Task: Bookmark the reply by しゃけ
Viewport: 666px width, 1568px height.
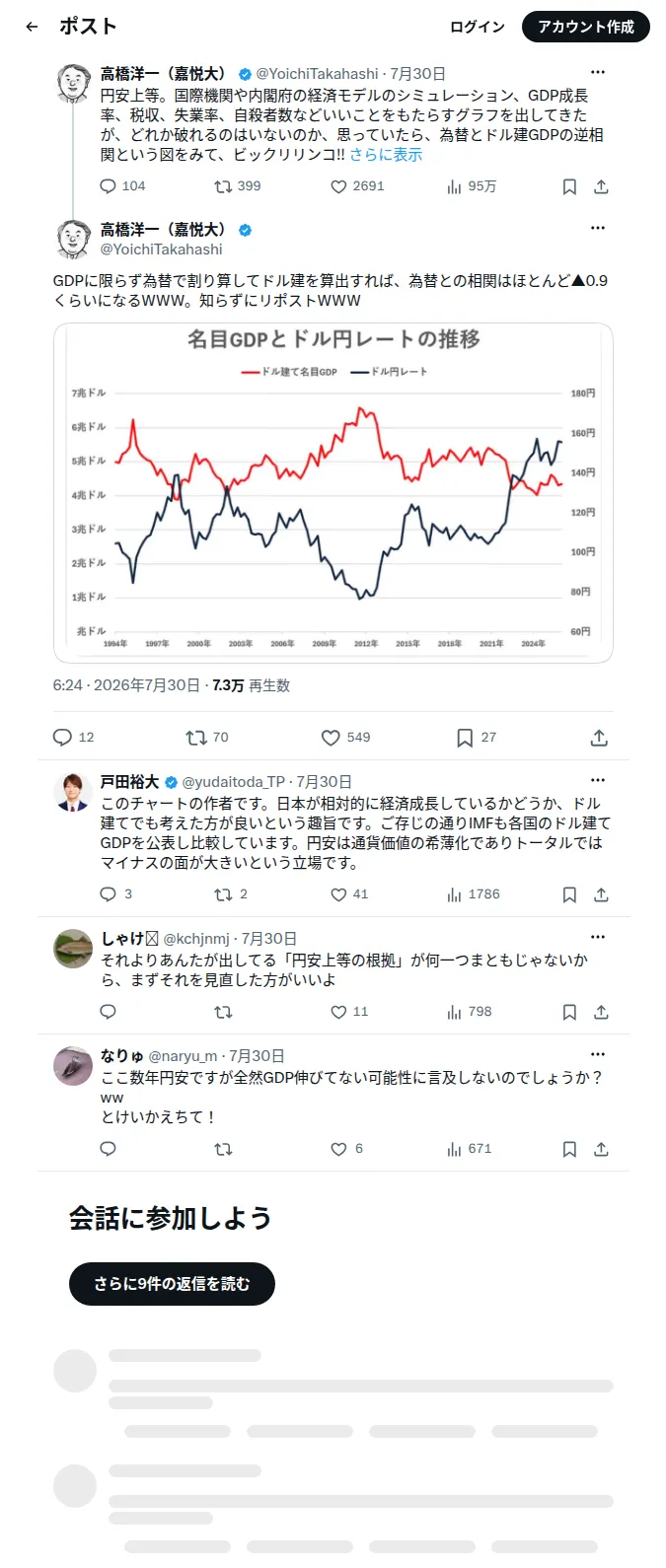Action: pyautogui.click(x=569, y=1012)
